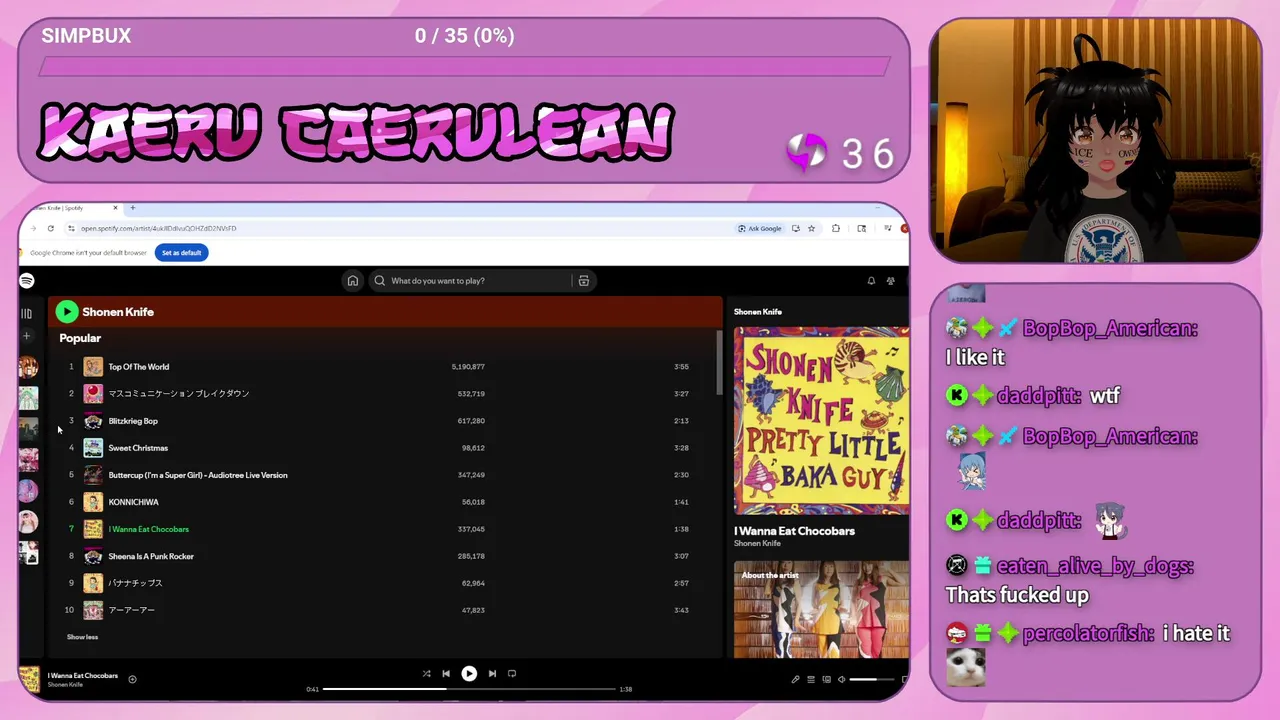Reload the Spotify page
Image resolution: width=1280 pixels, height=720 pixels.
(x=51, y=228)
